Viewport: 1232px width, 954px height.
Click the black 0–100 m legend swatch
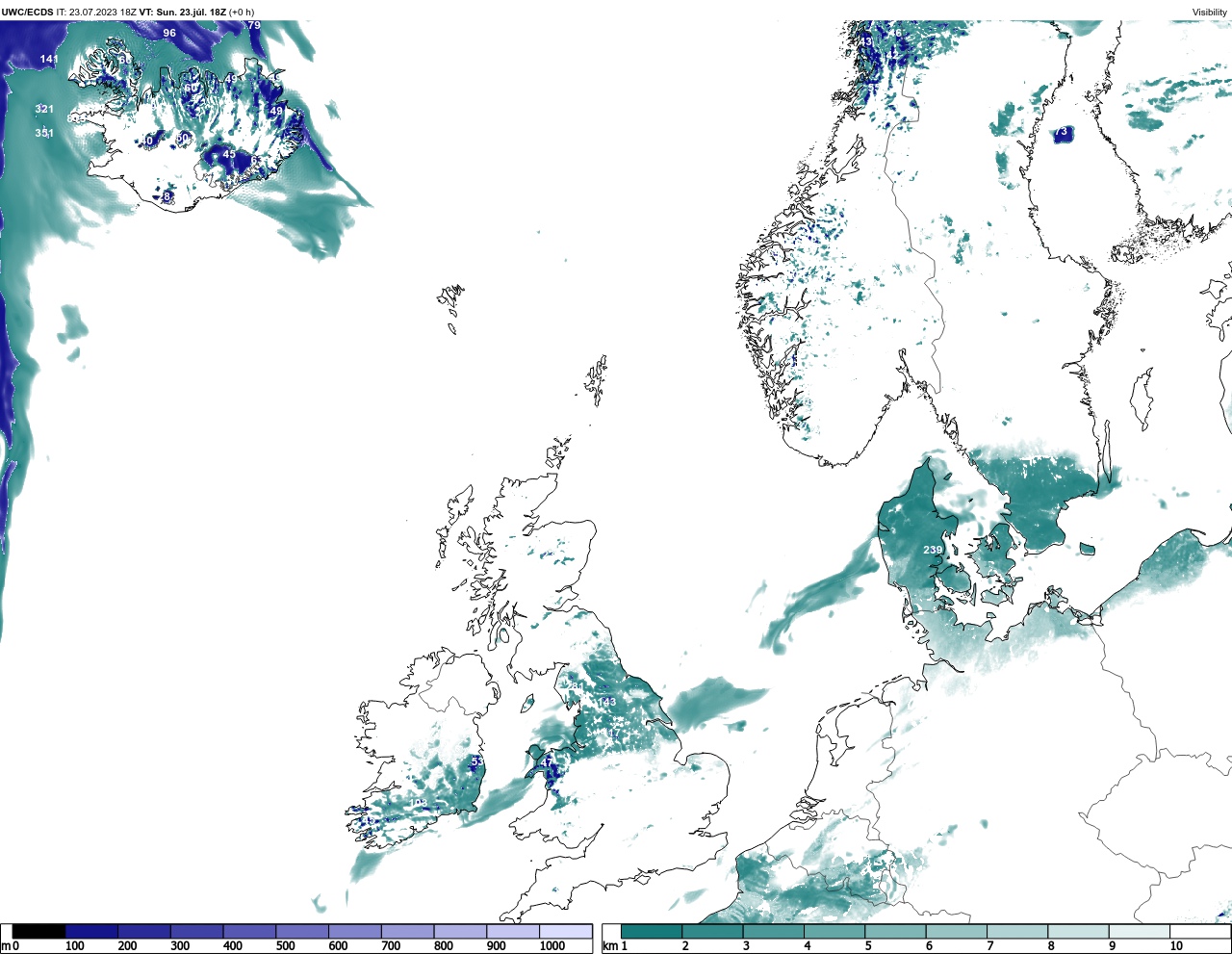38,932
